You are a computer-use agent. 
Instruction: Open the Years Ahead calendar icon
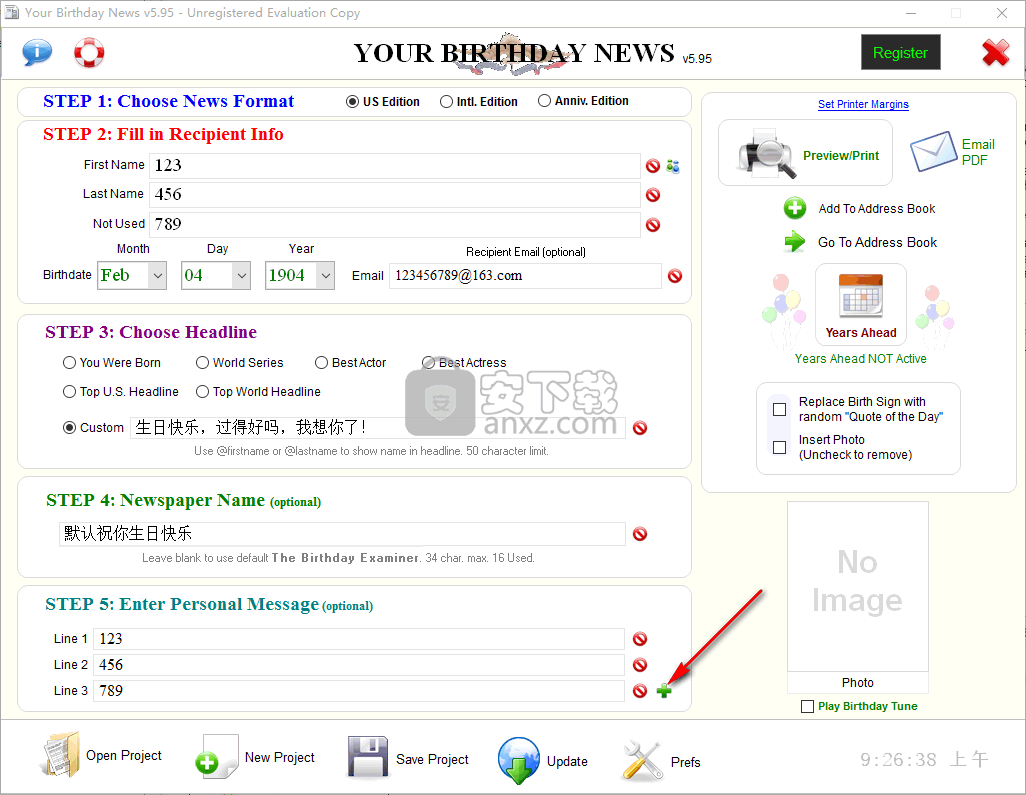tap(860, 297)
